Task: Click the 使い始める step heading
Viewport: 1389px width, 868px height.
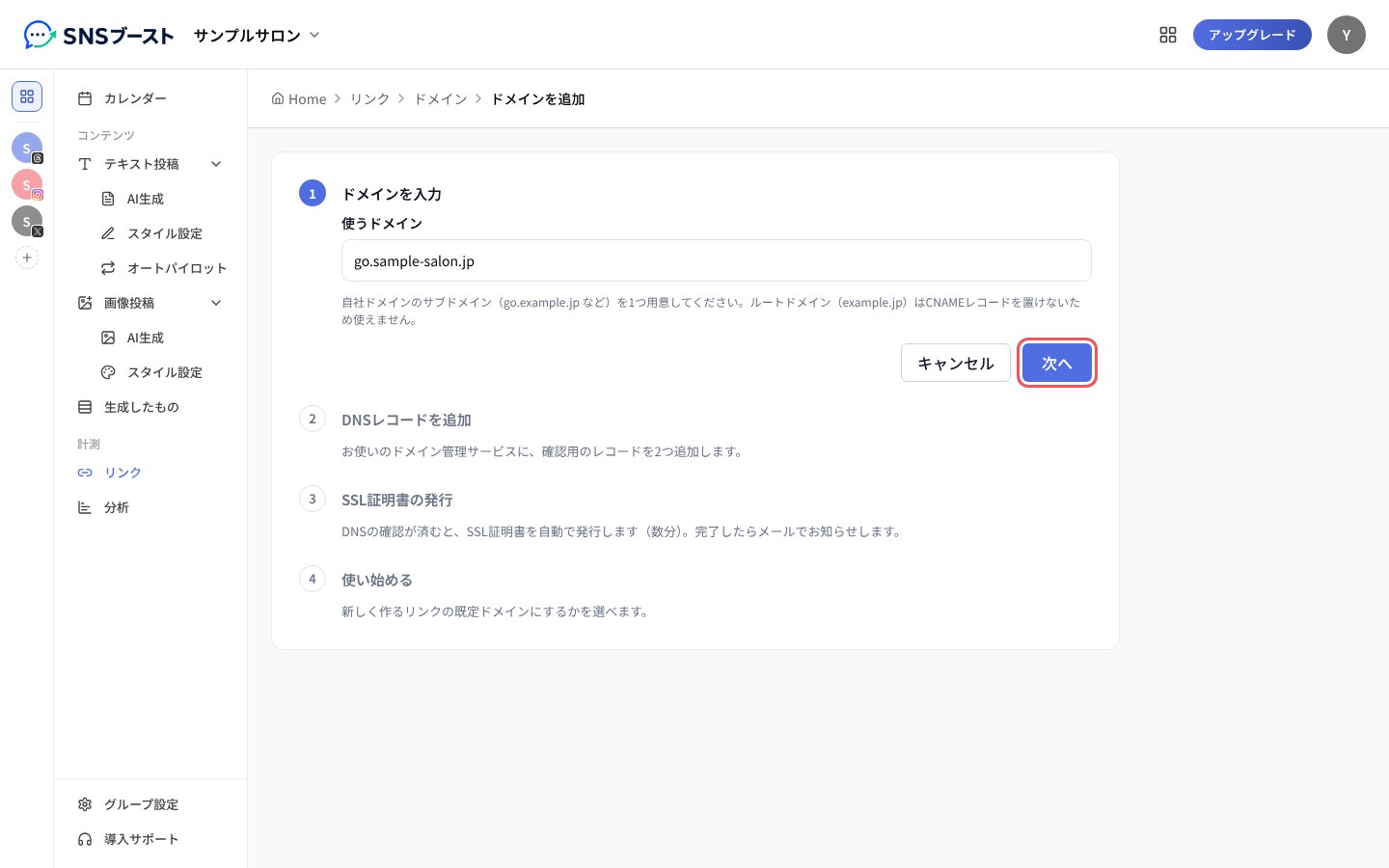Action: tap(377, 580)
